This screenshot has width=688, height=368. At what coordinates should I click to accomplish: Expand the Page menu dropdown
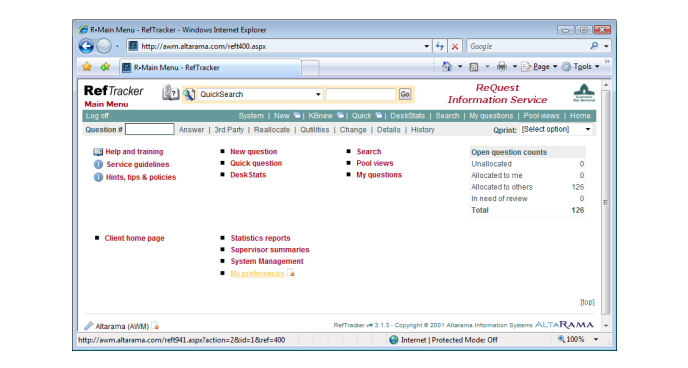point(555,67)
